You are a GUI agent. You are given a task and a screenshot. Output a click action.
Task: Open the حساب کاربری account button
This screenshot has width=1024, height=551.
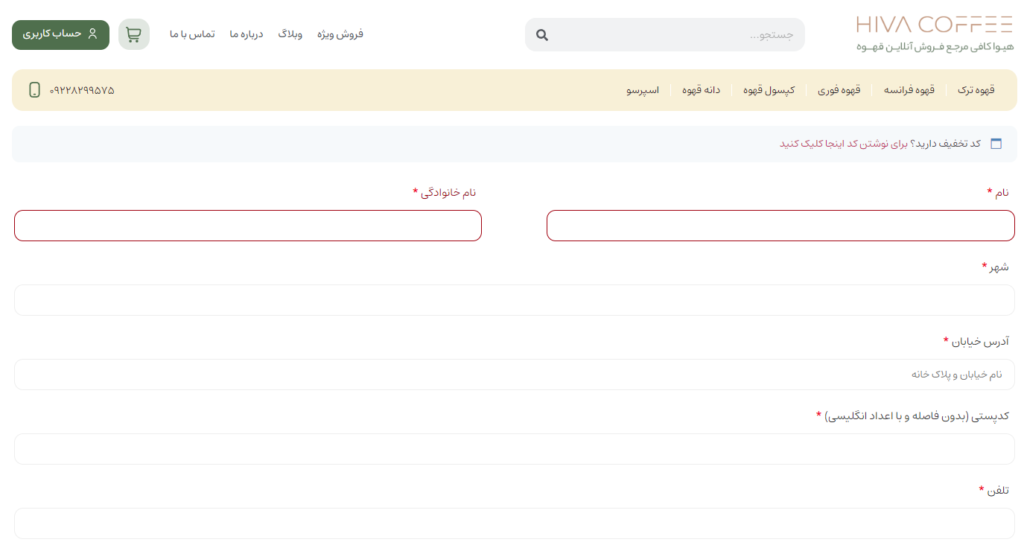click(60, 34)
